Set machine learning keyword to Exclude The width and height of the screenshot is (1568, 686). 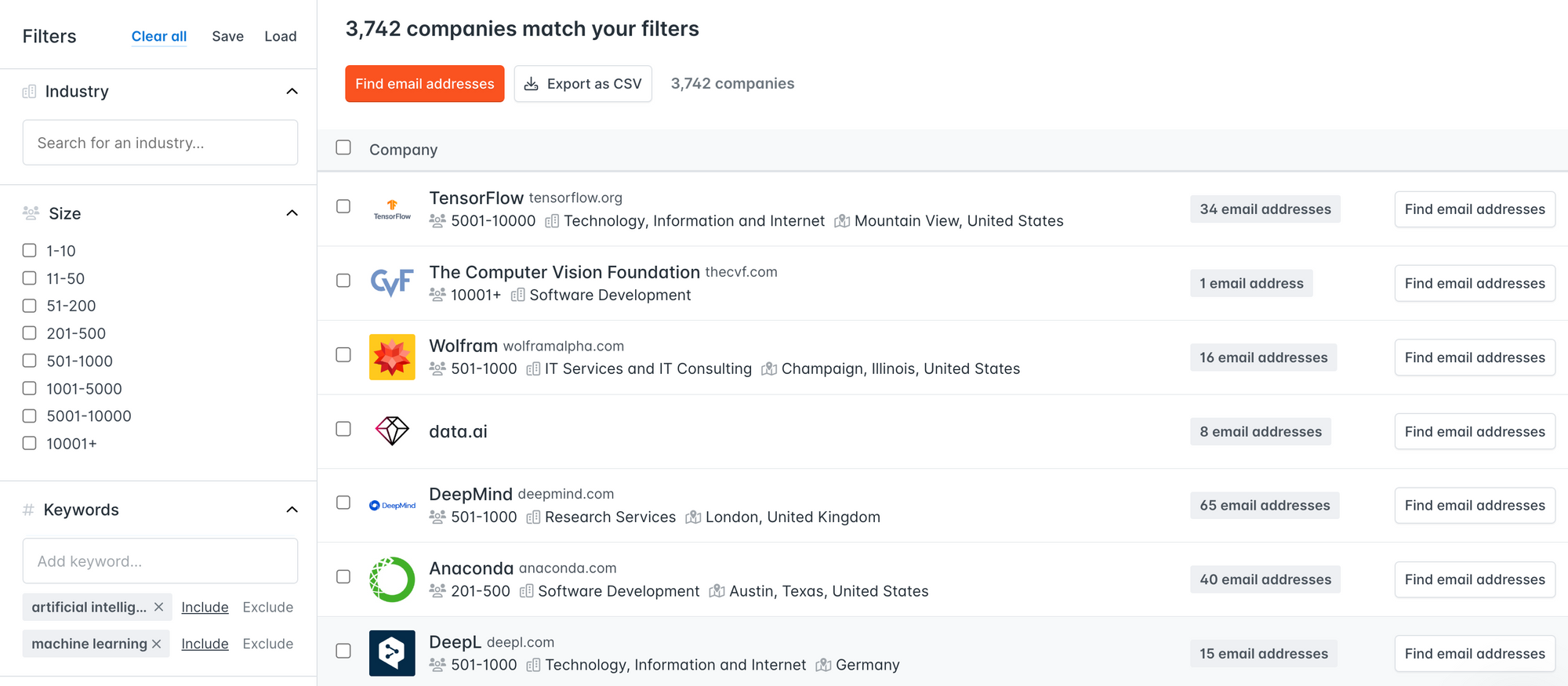[268, 644]
